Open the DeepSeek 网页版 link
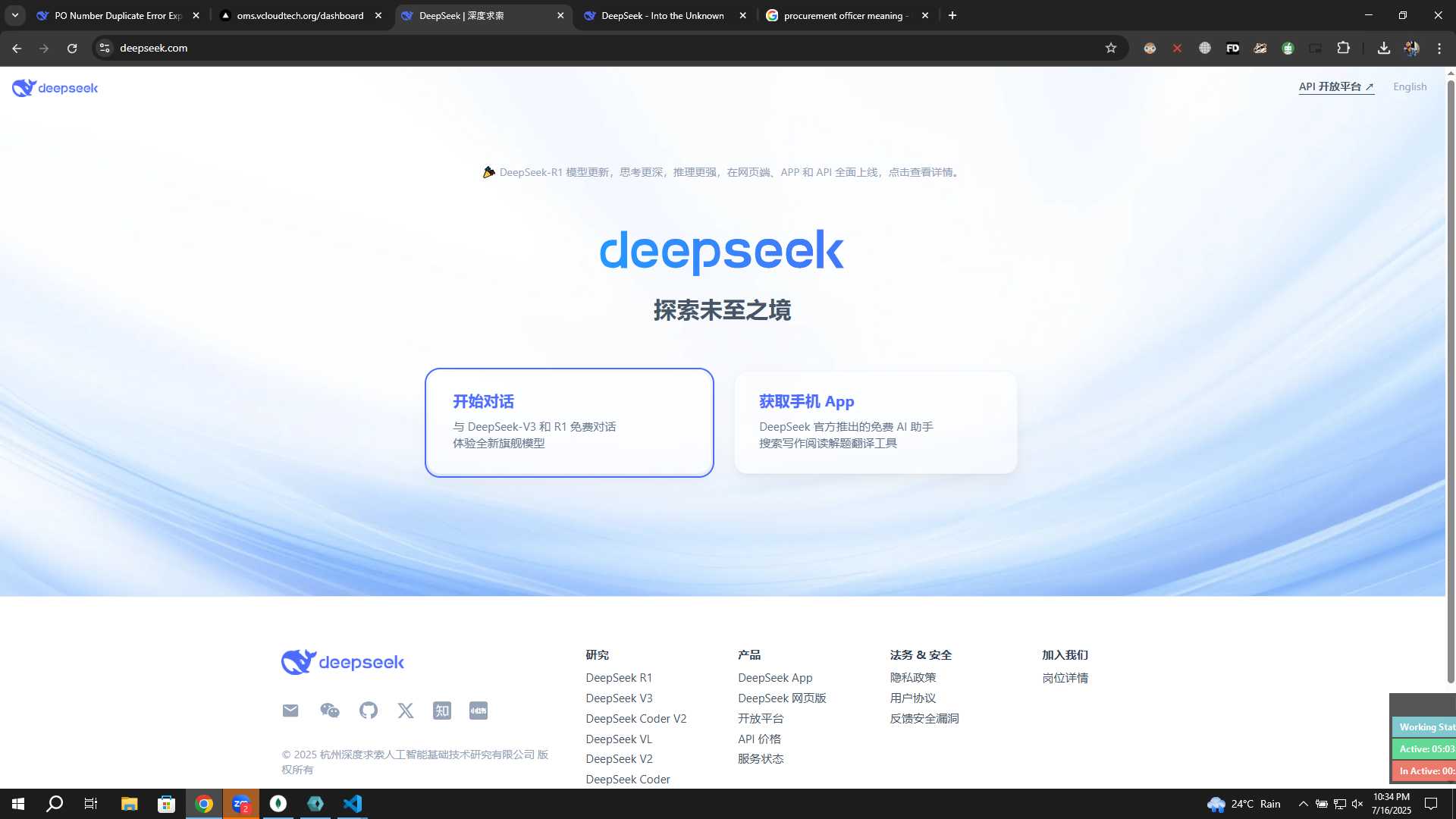Screen dimensions: 1456x819 coord(782,698)
